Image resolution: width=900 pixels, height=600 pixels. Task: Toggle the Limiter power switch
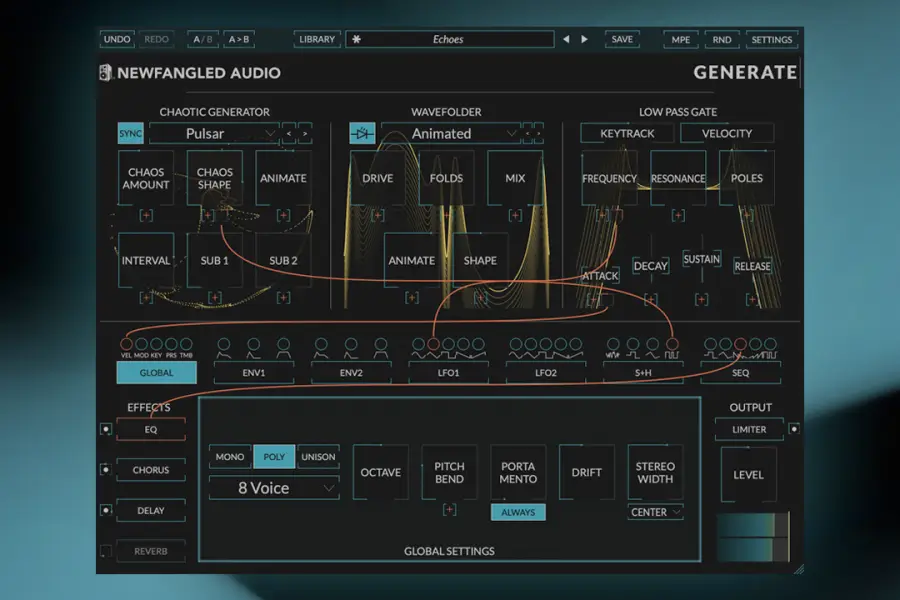click(x=794, y=429)
